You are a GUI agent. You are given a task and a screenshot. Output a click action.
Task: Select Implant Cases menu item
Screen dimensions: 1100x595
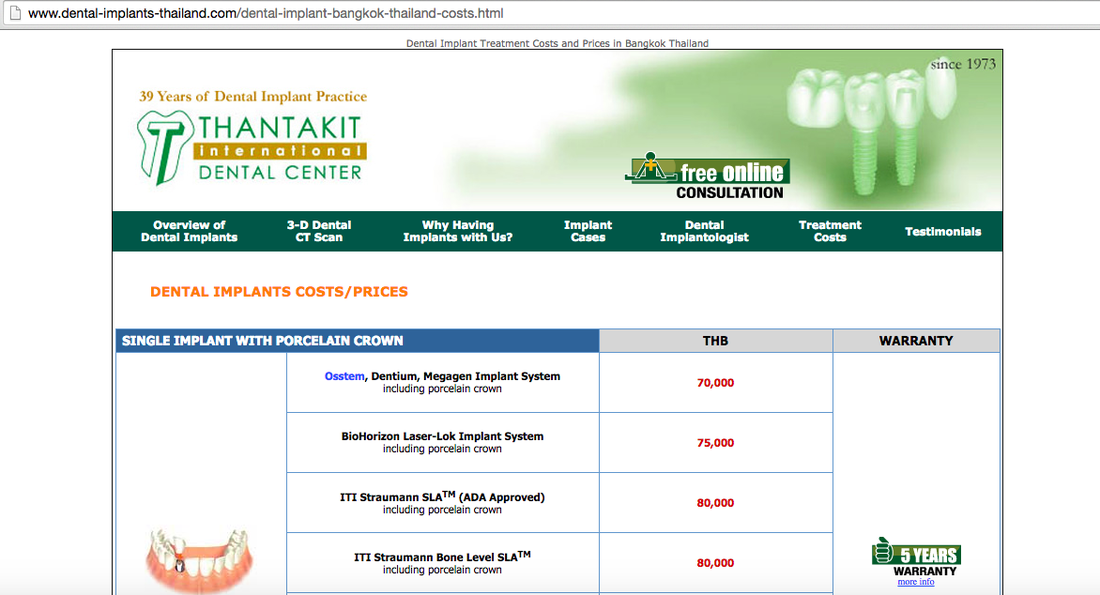(588, 232)
